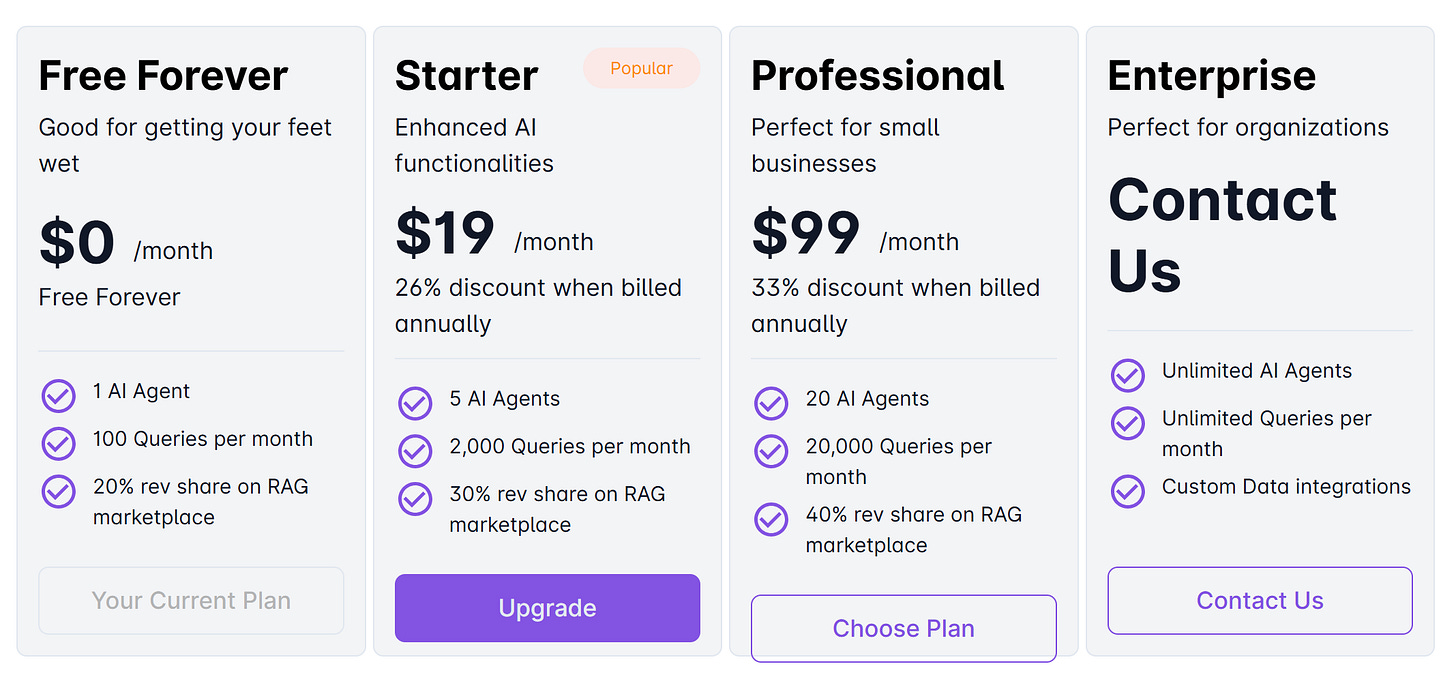Click checkmark beside 20% rev share feature
Screen dimensions: 1456x683
pyautogui.click(x=58, y=491)
